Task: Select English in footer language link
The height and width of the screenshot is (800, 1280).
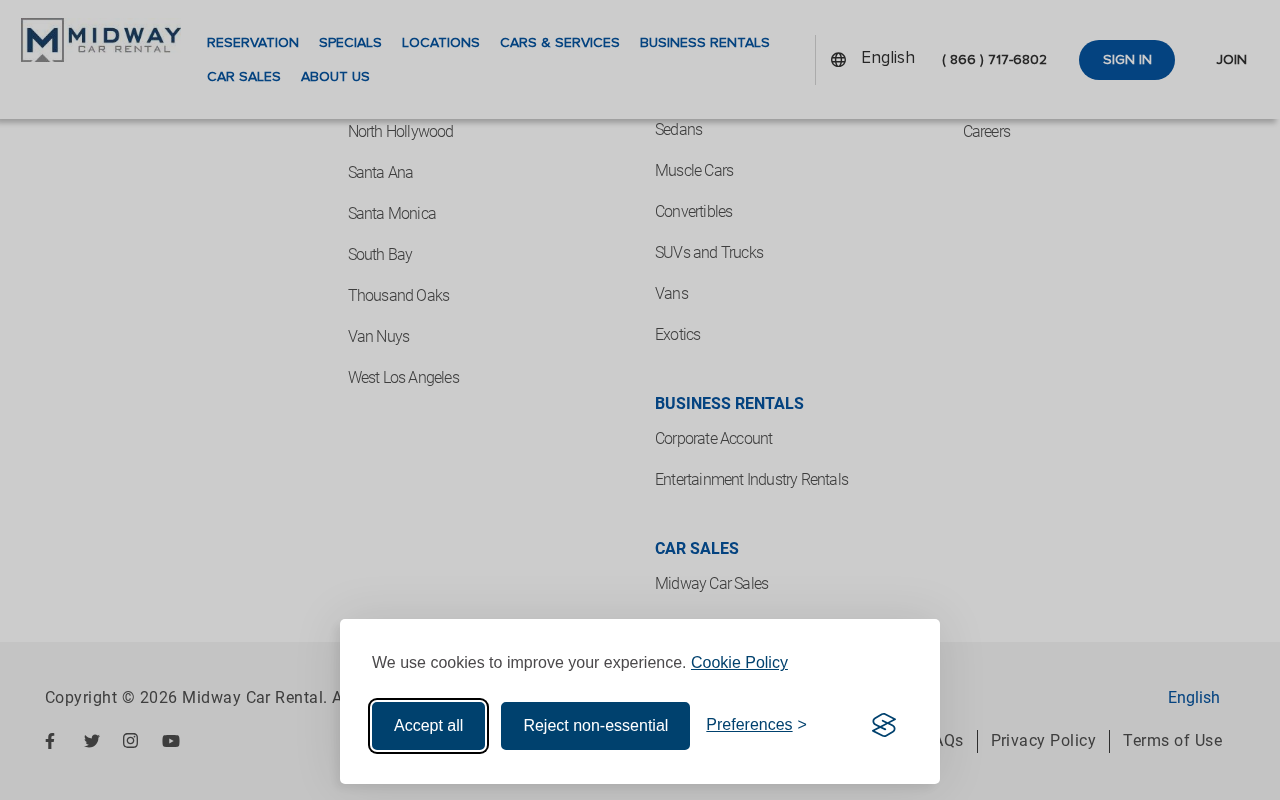Action: click(1194, 698)
